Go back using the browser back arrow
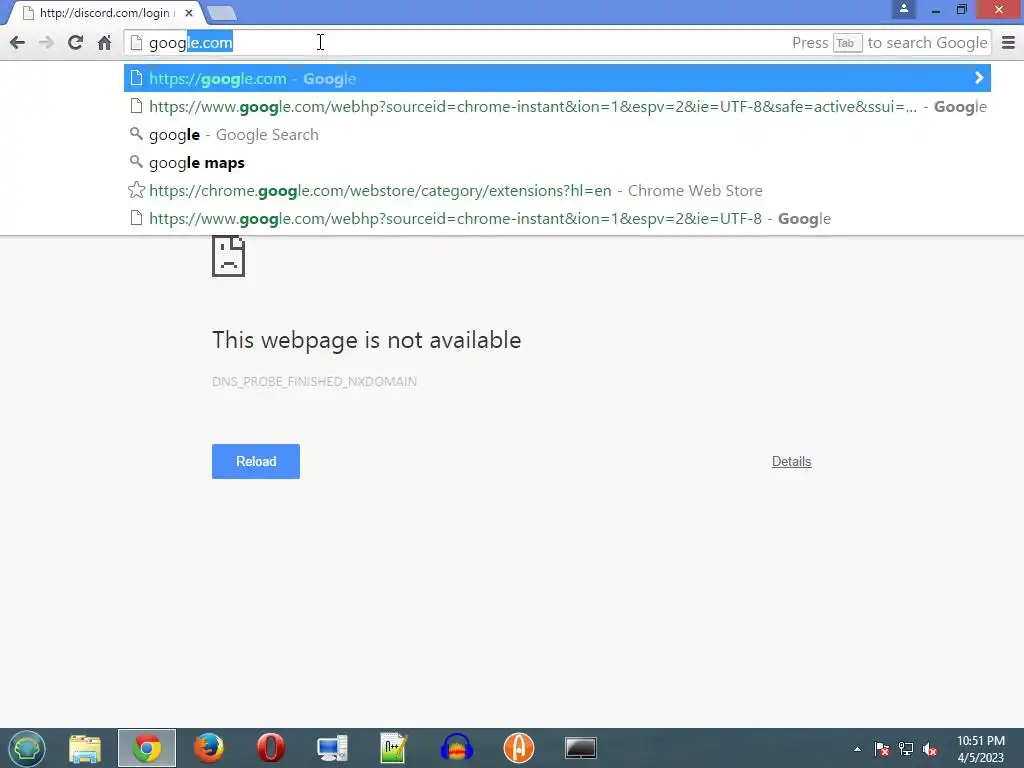This screenshot has width=1024, height=768. [x=18, y=43]
